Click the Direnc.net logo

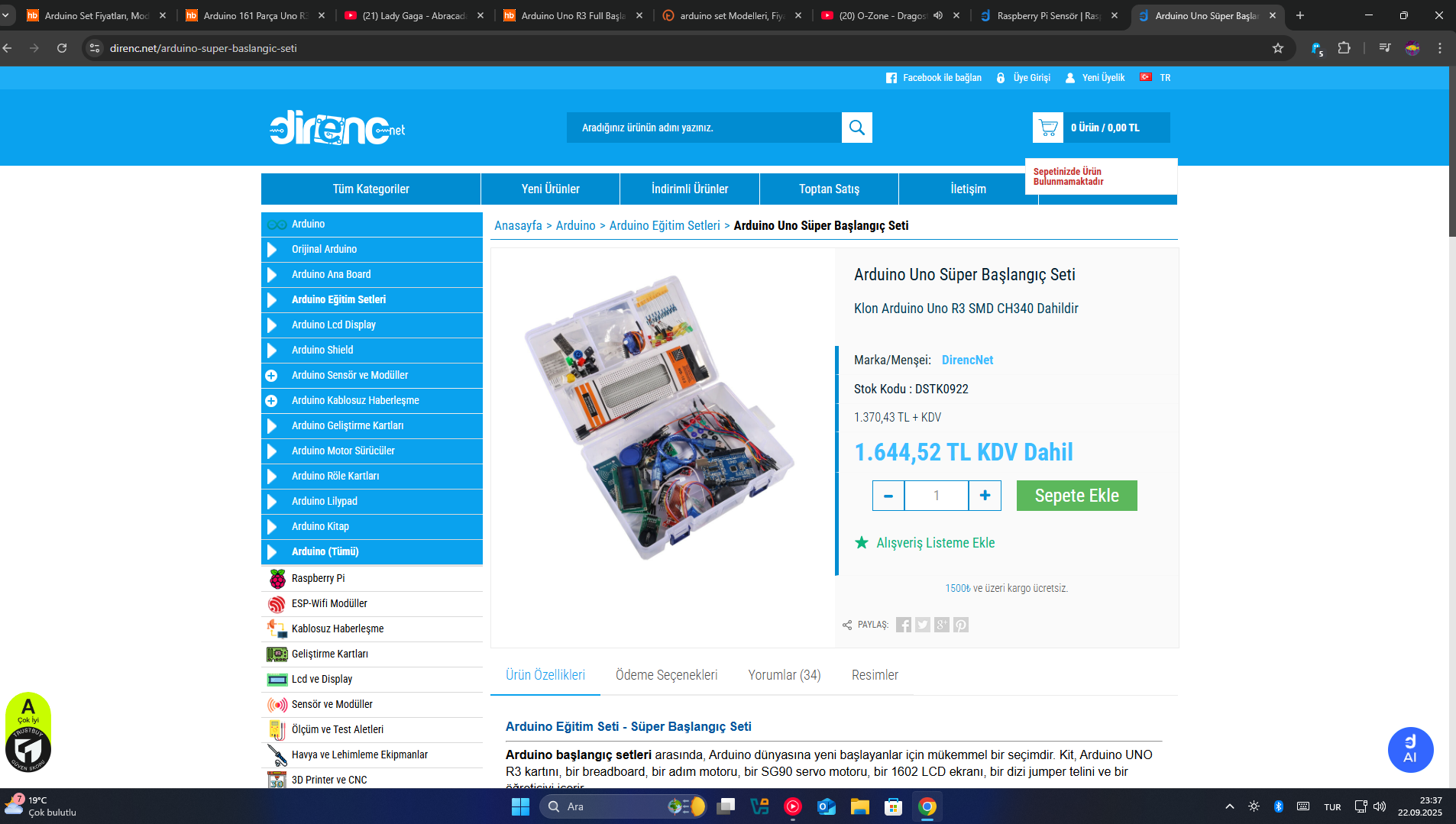click(337, 128)
